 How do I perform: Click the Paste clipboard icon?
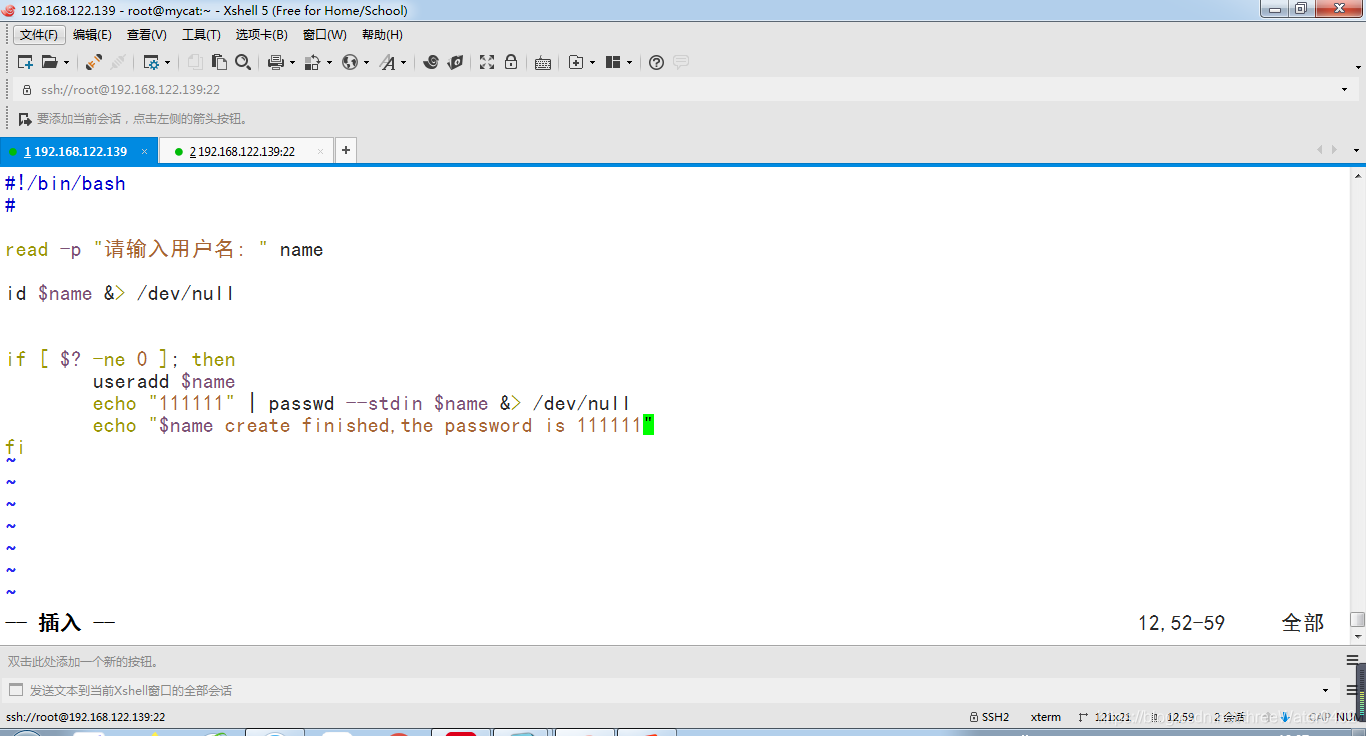[219, 62]
